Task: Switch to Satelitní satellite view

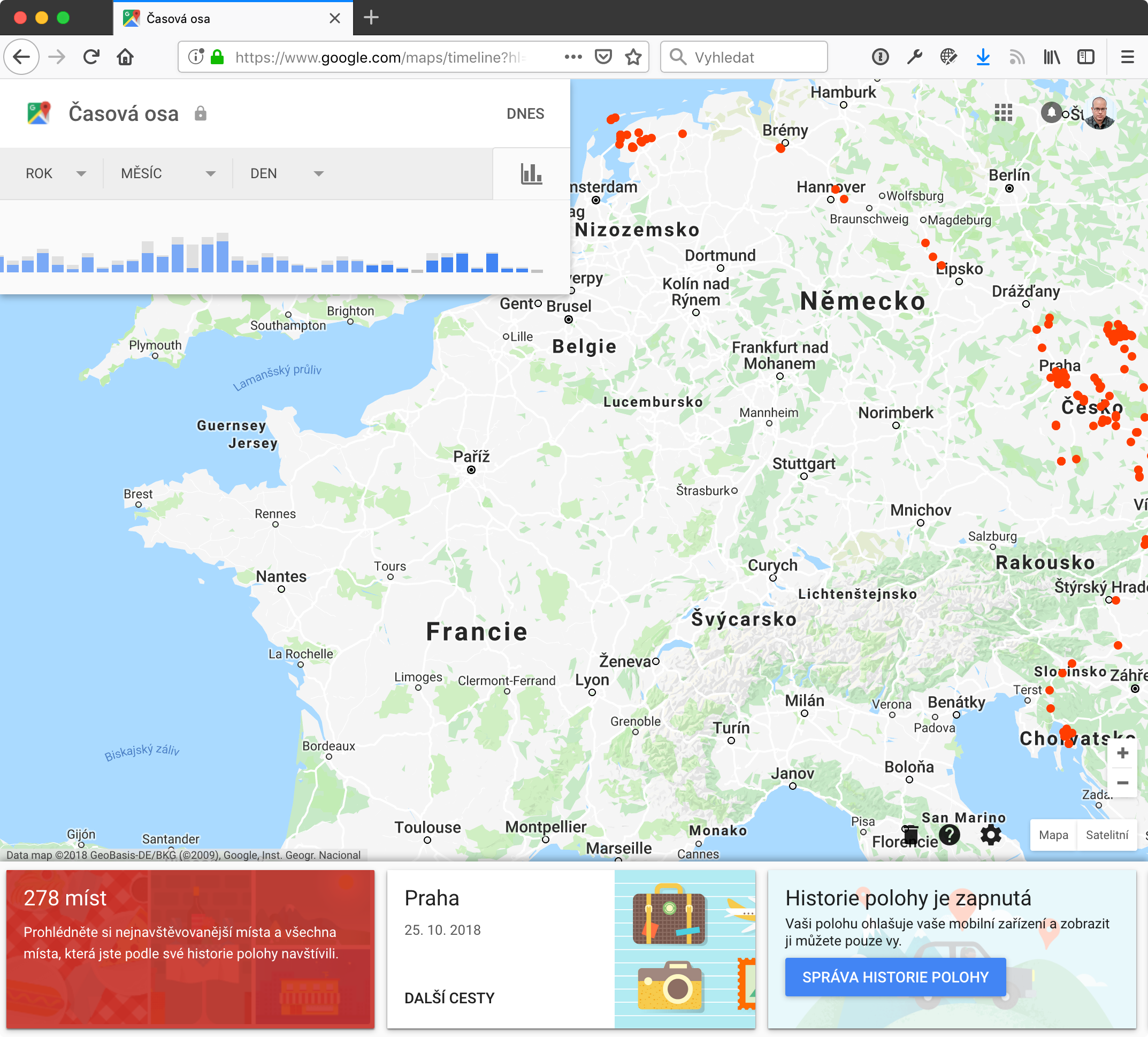Action: [1106, 835]
